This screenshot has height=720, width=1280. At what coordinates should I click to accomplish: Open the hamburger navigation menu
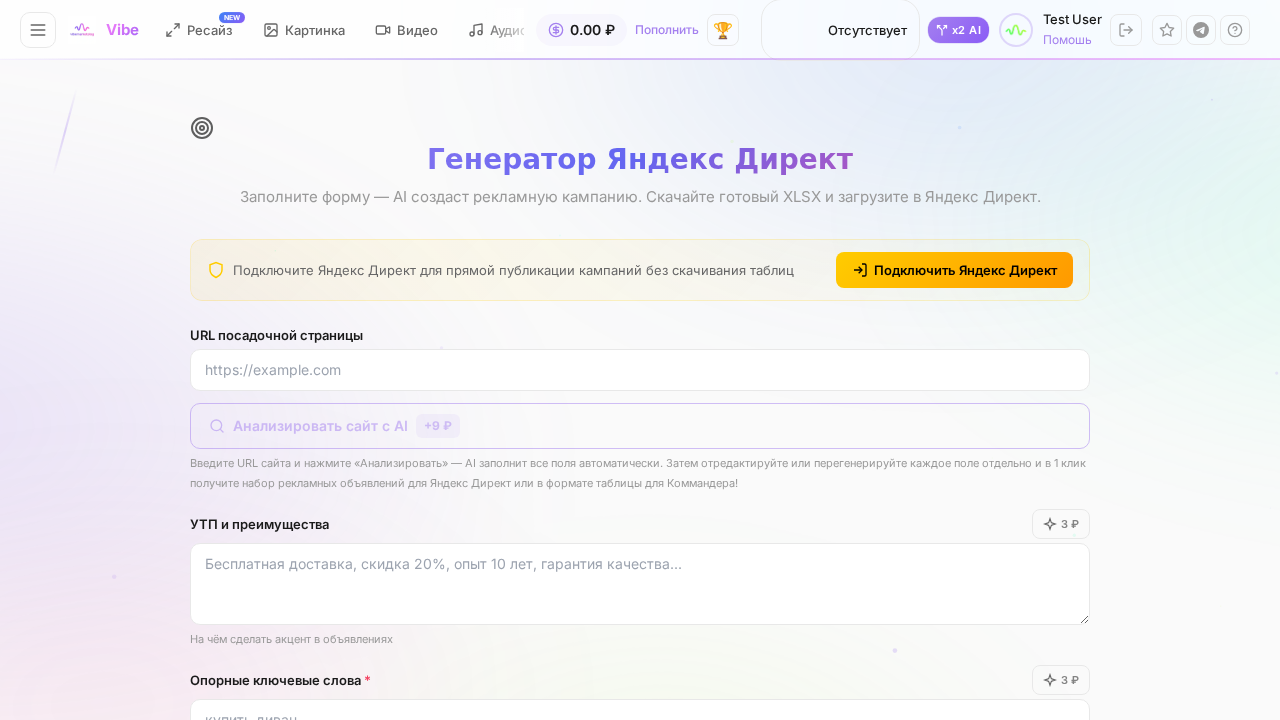coord(38,29)
